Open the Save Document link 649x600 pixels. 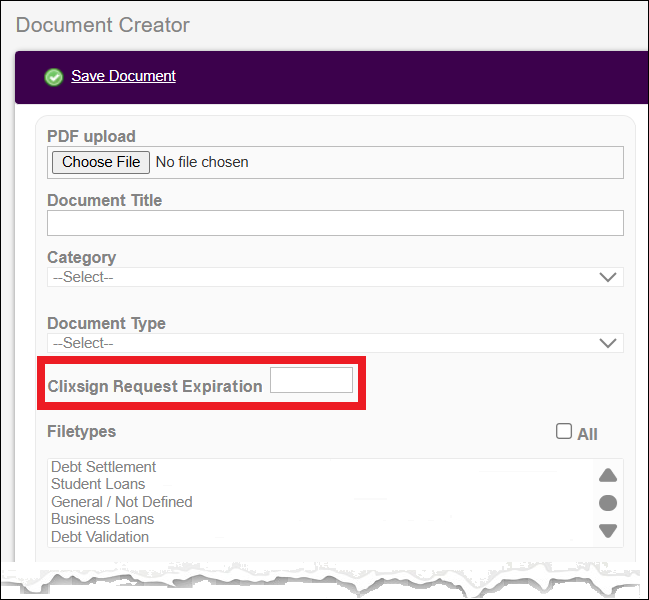pos(123,76)
